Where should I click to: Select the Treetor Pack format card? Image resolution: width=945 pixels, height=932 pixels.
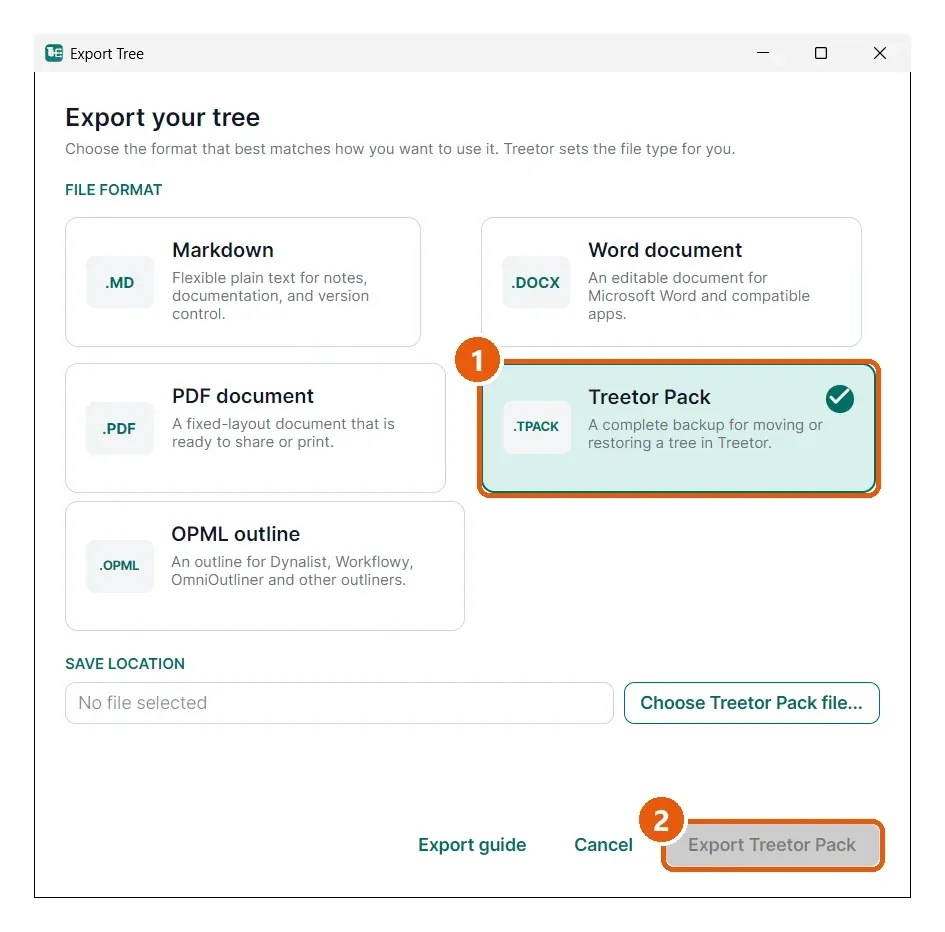[679, 428]
